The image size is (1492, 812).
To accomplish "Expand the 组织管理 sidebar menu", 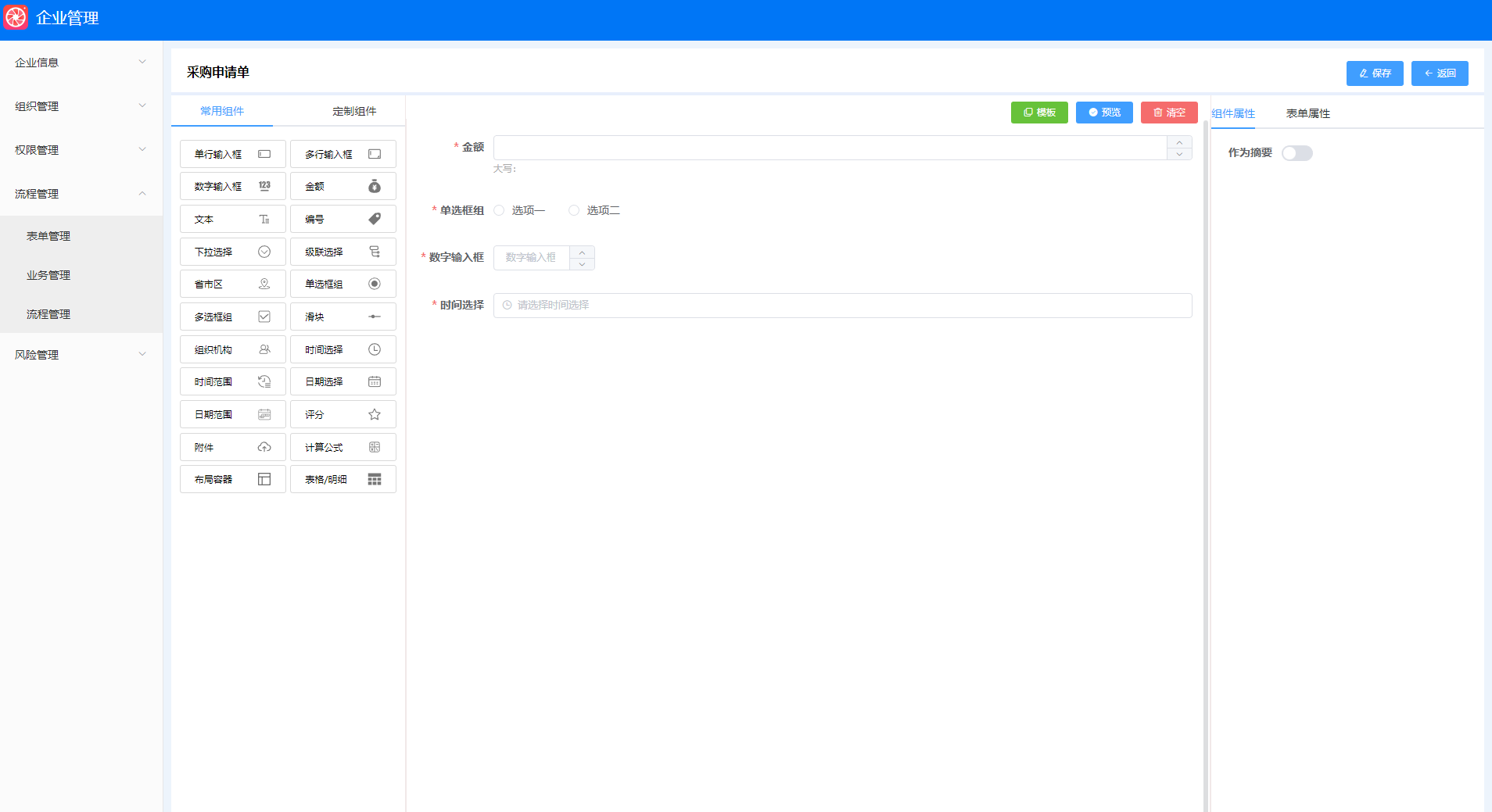I will coord(81,106).
